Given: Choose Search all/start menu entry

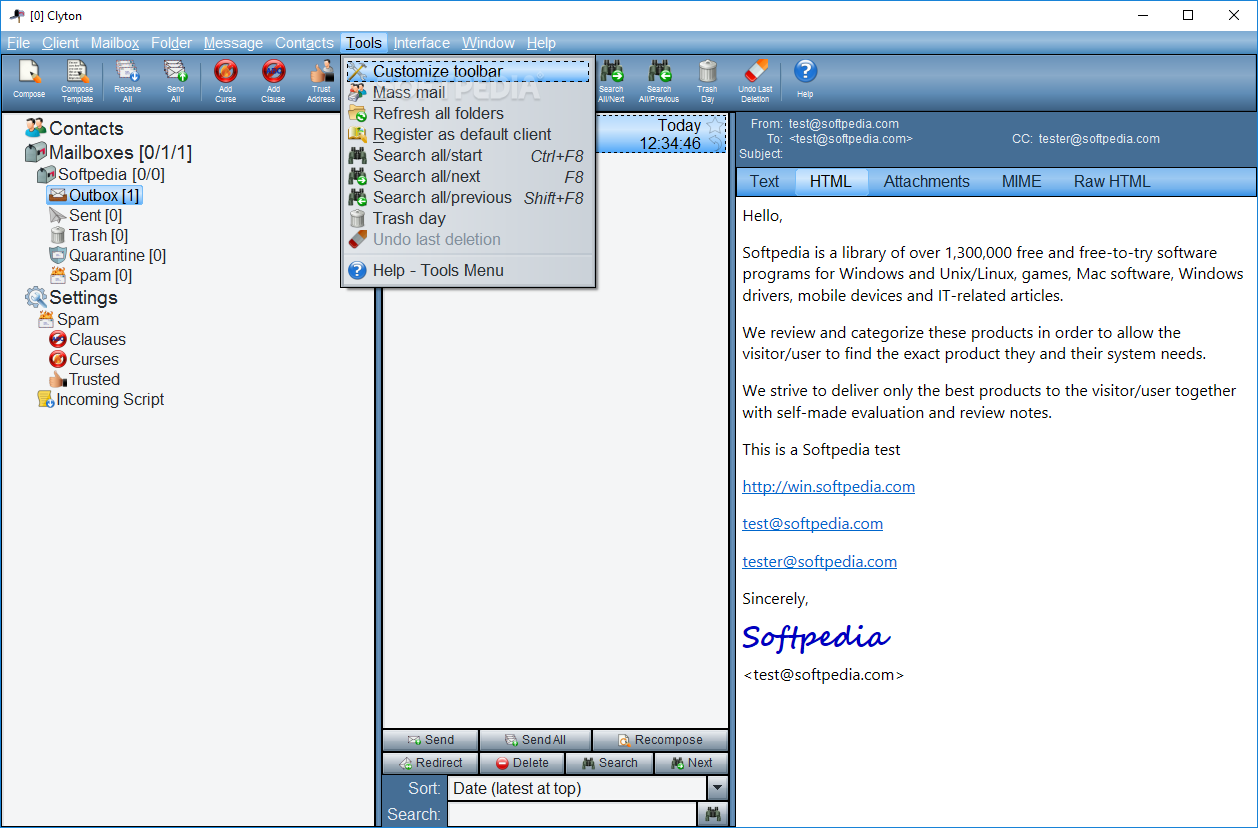Looking at the screenshot, I should (x=468, y=155).
